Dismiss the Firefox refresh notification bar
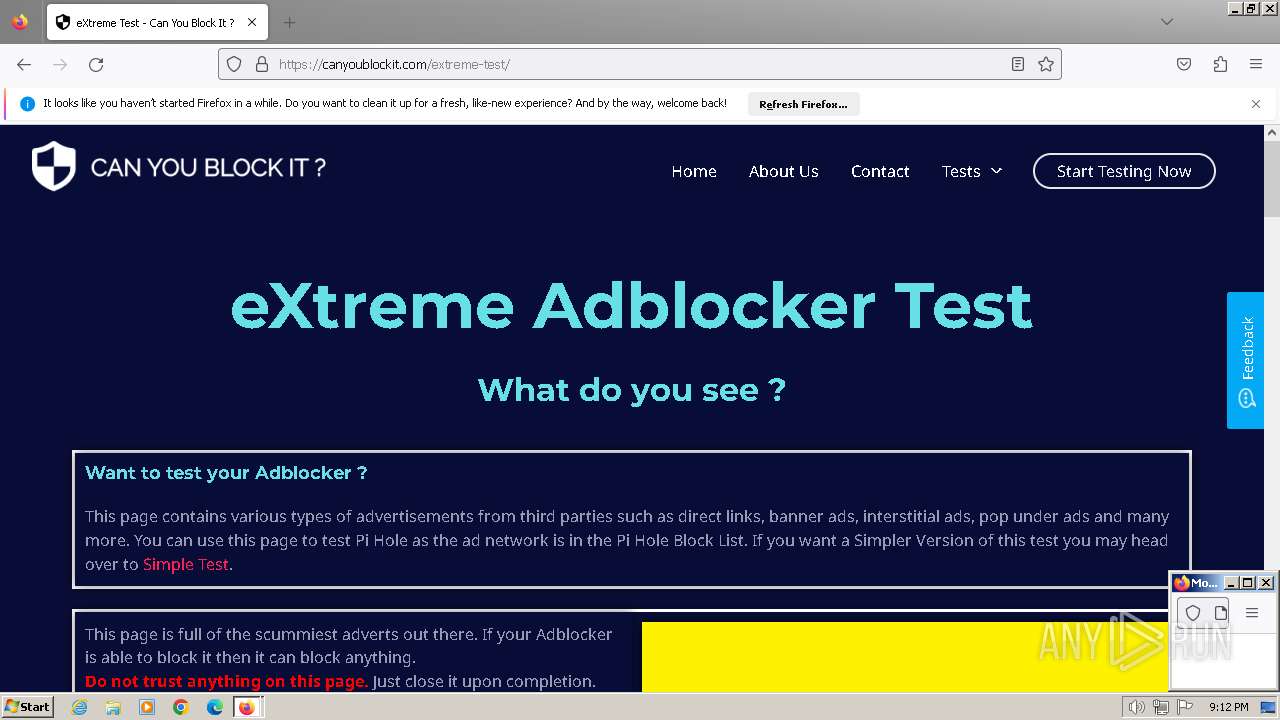The height and width of the screenshot is (720, 1280). [x=1256, y=103]
